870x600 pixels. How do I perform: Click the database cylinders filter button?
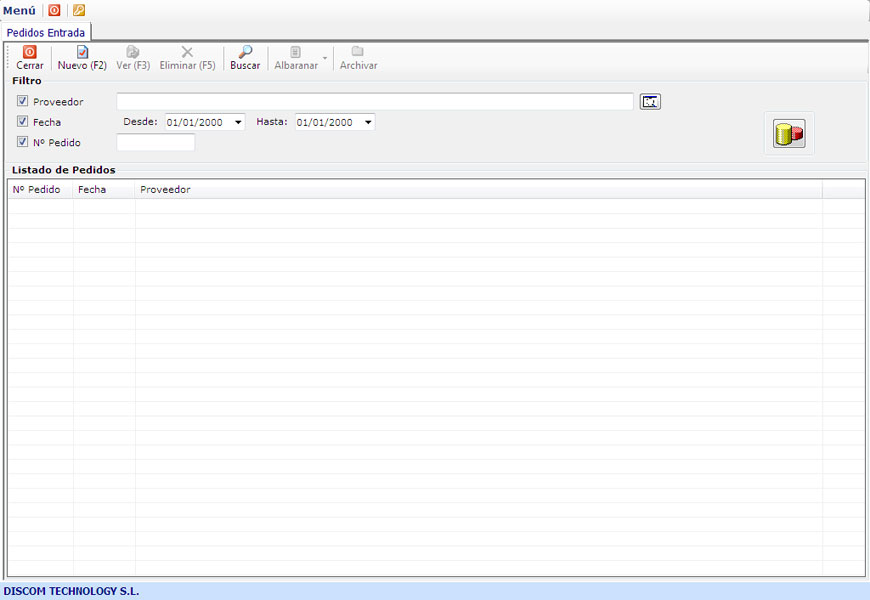tap(789, 133)
